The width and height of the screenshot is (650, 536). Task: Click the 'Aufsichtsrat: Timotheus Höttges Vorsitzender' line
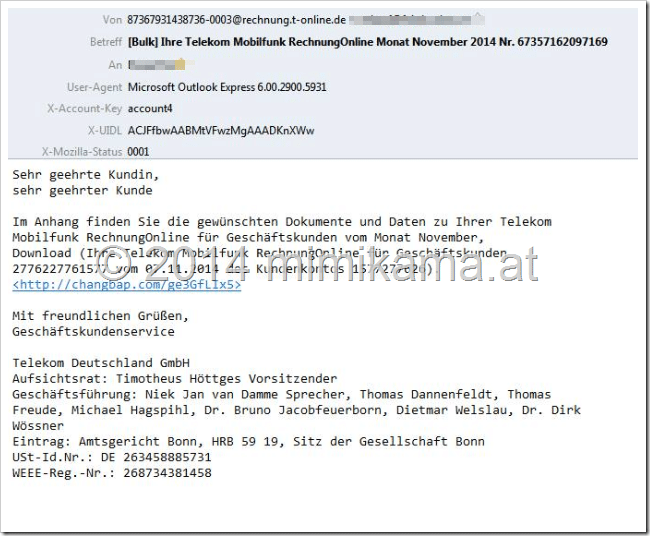coord(175,379)
